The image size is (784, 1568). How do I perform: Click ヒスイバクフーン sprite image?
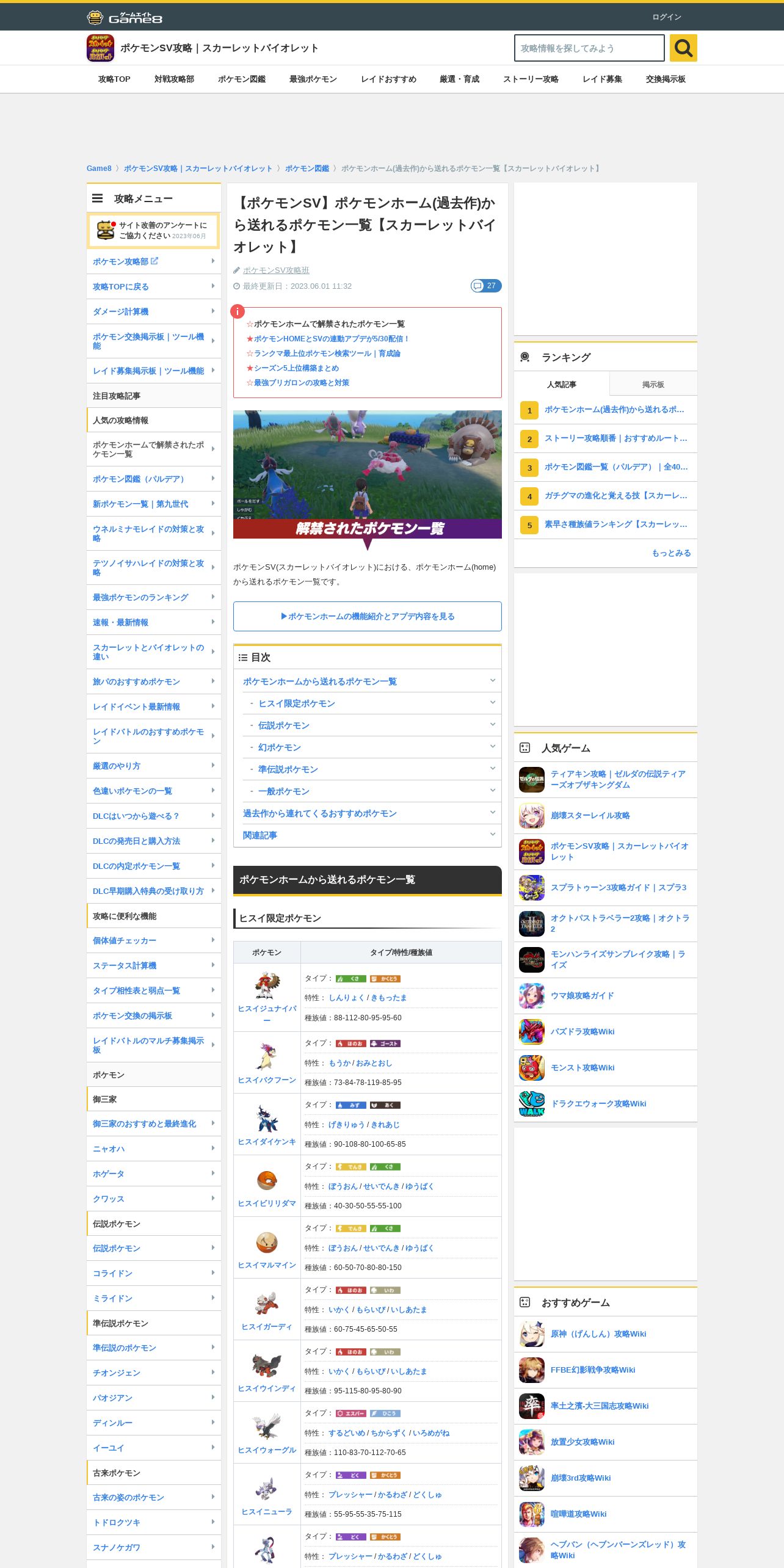[267, 1056]
